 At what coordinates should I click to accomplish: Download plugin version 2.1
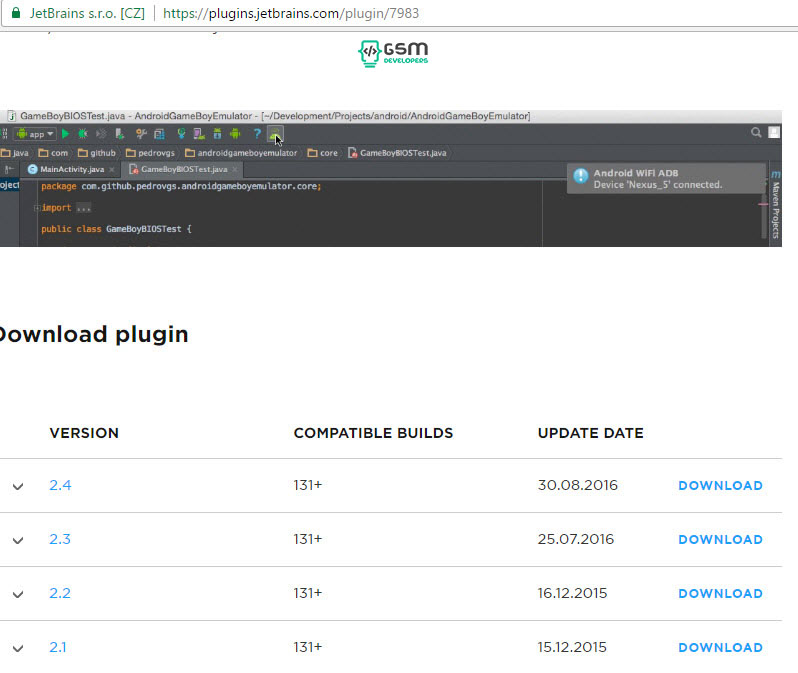(720, 647)
